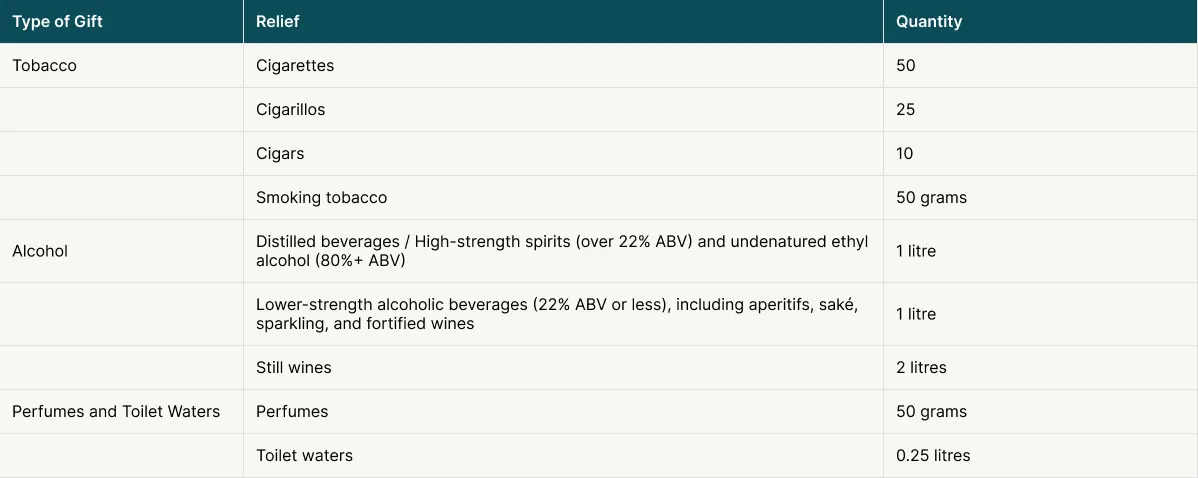The image size is (1198, 478).
Task: Click the "2 litres" quantity cell
Action: tap(921, 368)
